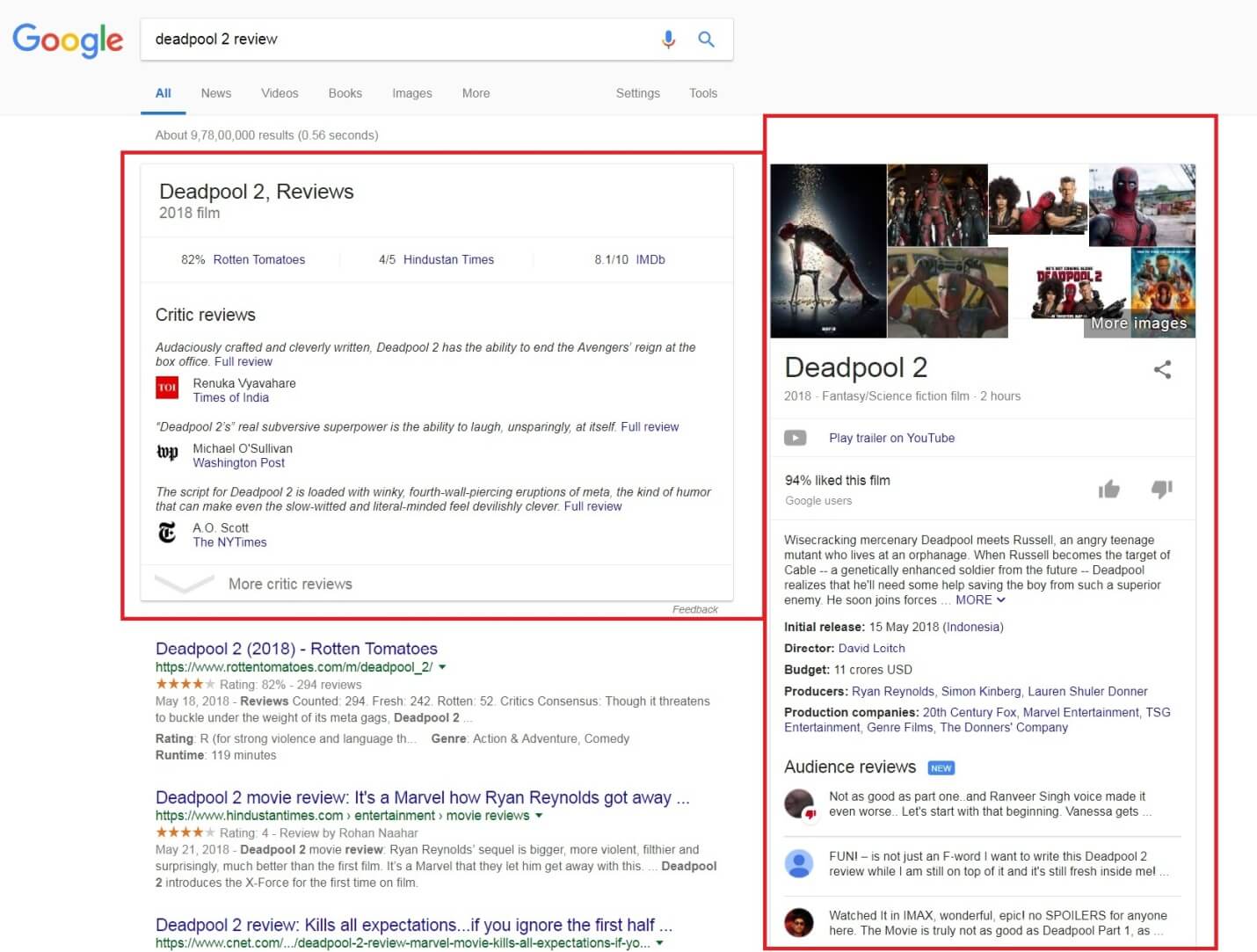Viewport: 1257px width, 952px height.
Task: Open Marvel Entertainment company link
Action: click(x=1080, y=712)
